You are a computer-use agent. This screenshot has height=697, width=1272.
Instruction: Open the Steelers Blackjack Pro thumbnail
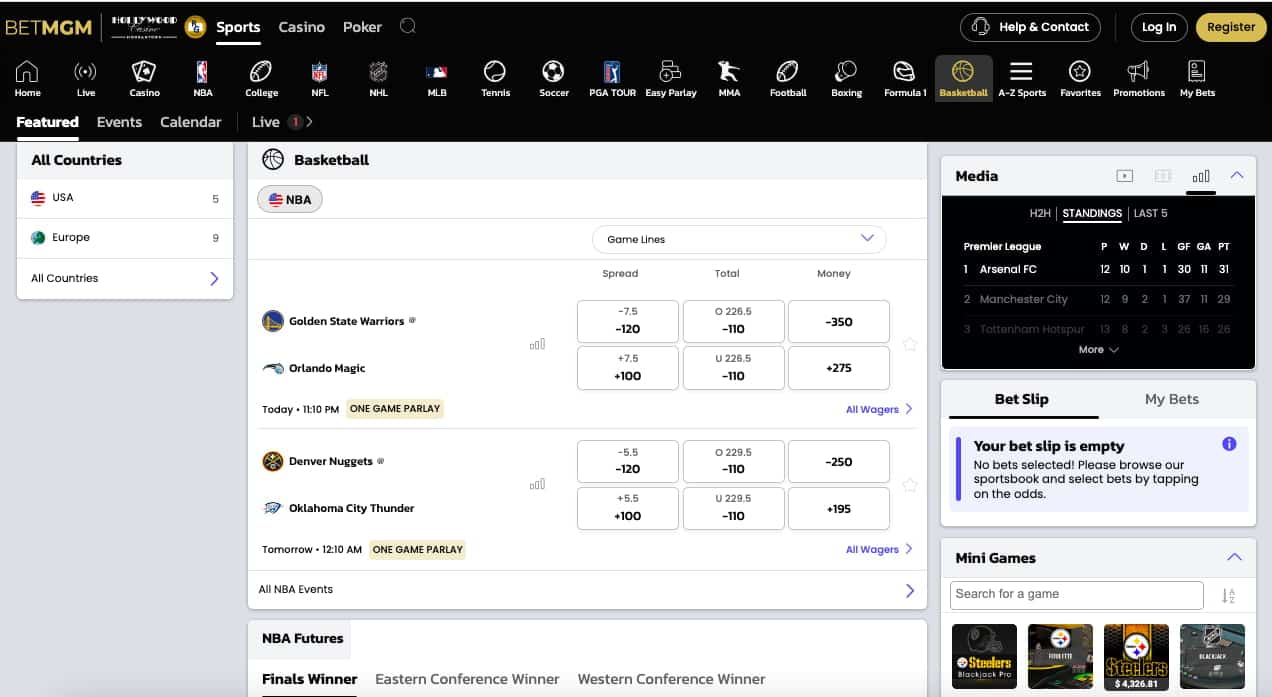(x=984, y=657)
